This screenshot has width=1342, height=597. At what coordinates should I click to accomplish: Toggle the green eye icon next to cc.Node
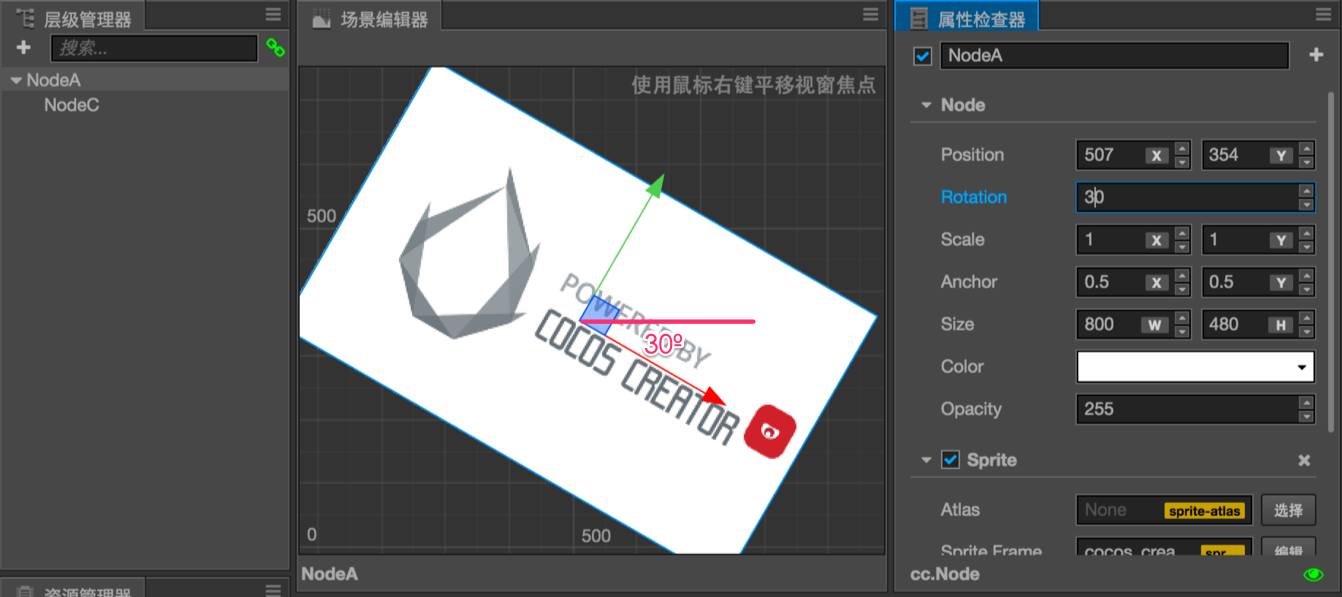(x=1314, y=574)
